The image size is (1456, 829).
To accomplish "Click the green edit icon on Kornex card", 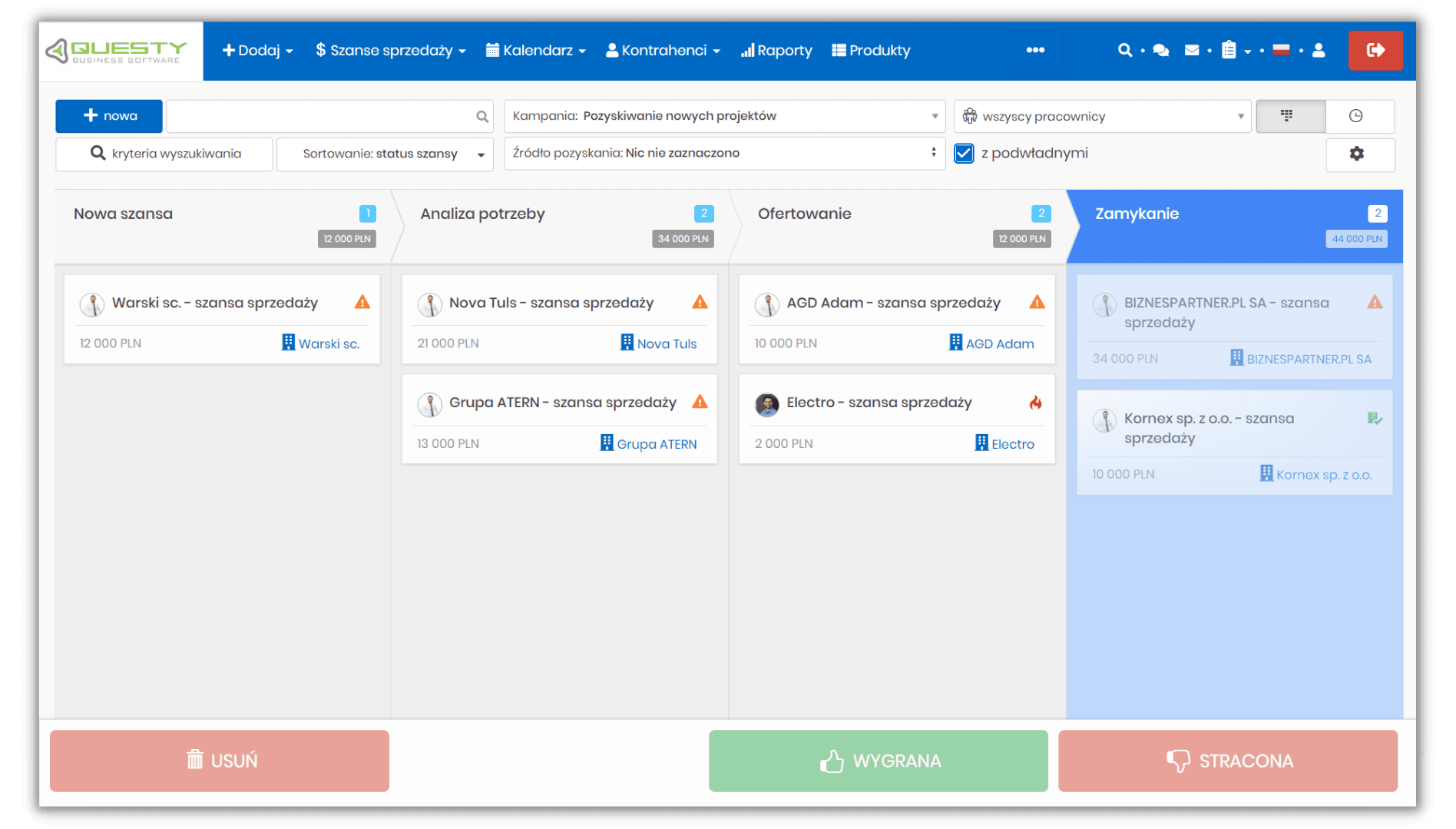I will click(1375, 419).
